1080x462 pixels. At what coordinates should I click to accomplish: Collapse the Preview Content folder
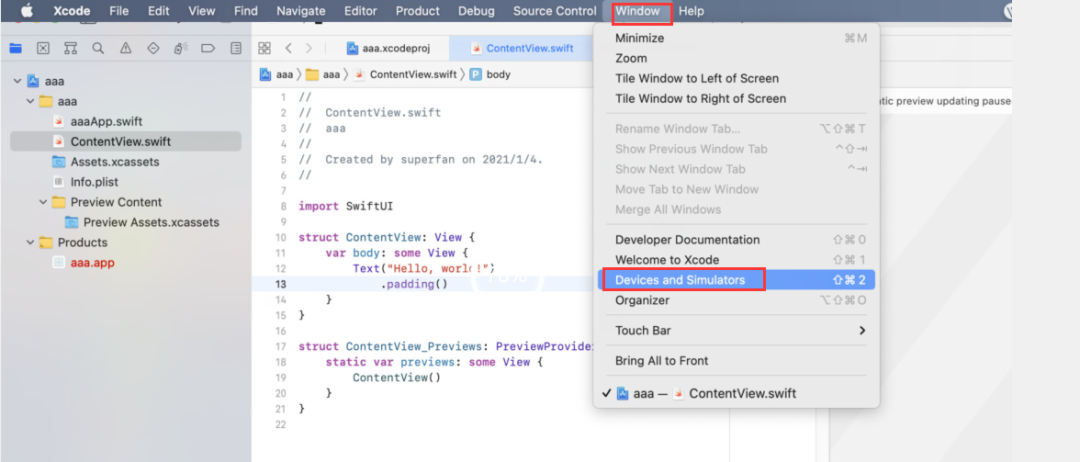click(x=43, y=202)
